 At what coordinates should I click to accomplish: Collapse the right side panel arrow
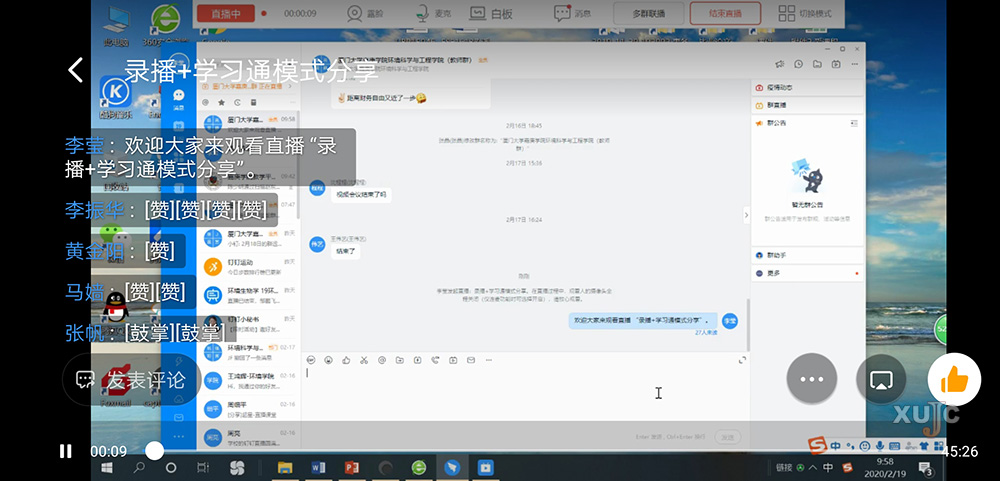tap(745, 214)
